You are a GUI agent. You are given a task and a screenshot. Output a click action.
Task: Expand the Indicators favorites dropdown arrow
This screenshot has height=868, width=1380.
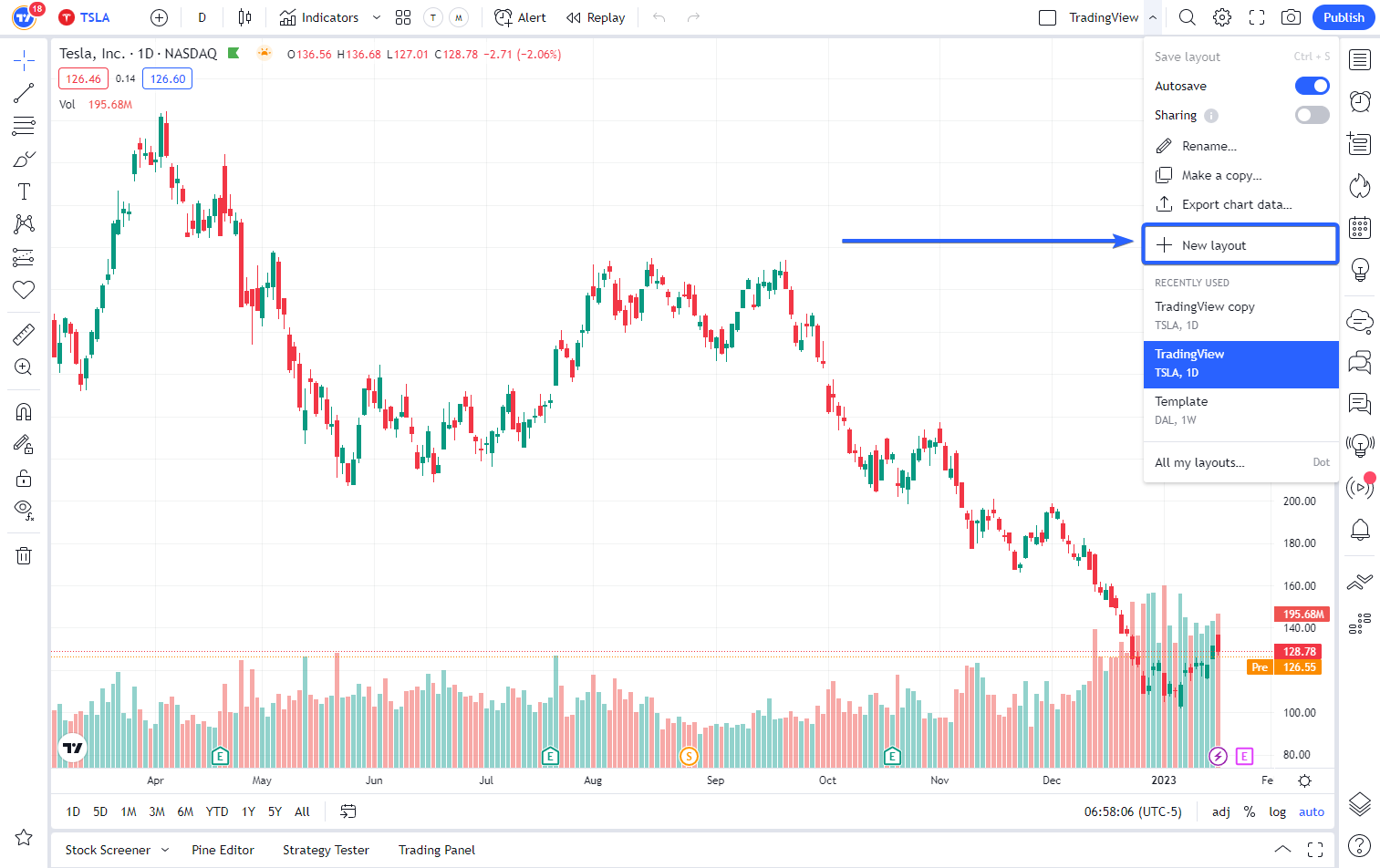tap(376, 17)
